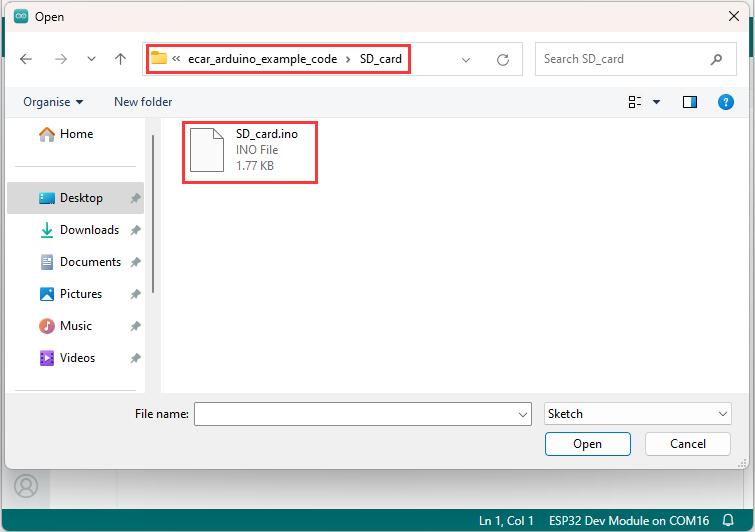Expand the address bar history dropdown
Image resolution: width=755 pixels, height=532 pixels.
[x=466, y=60]
